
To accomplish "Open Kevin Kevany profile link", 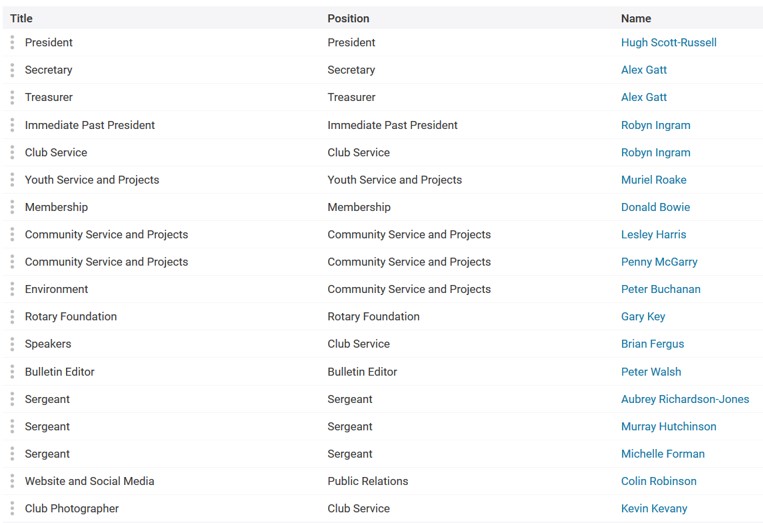I will [654, 508].
